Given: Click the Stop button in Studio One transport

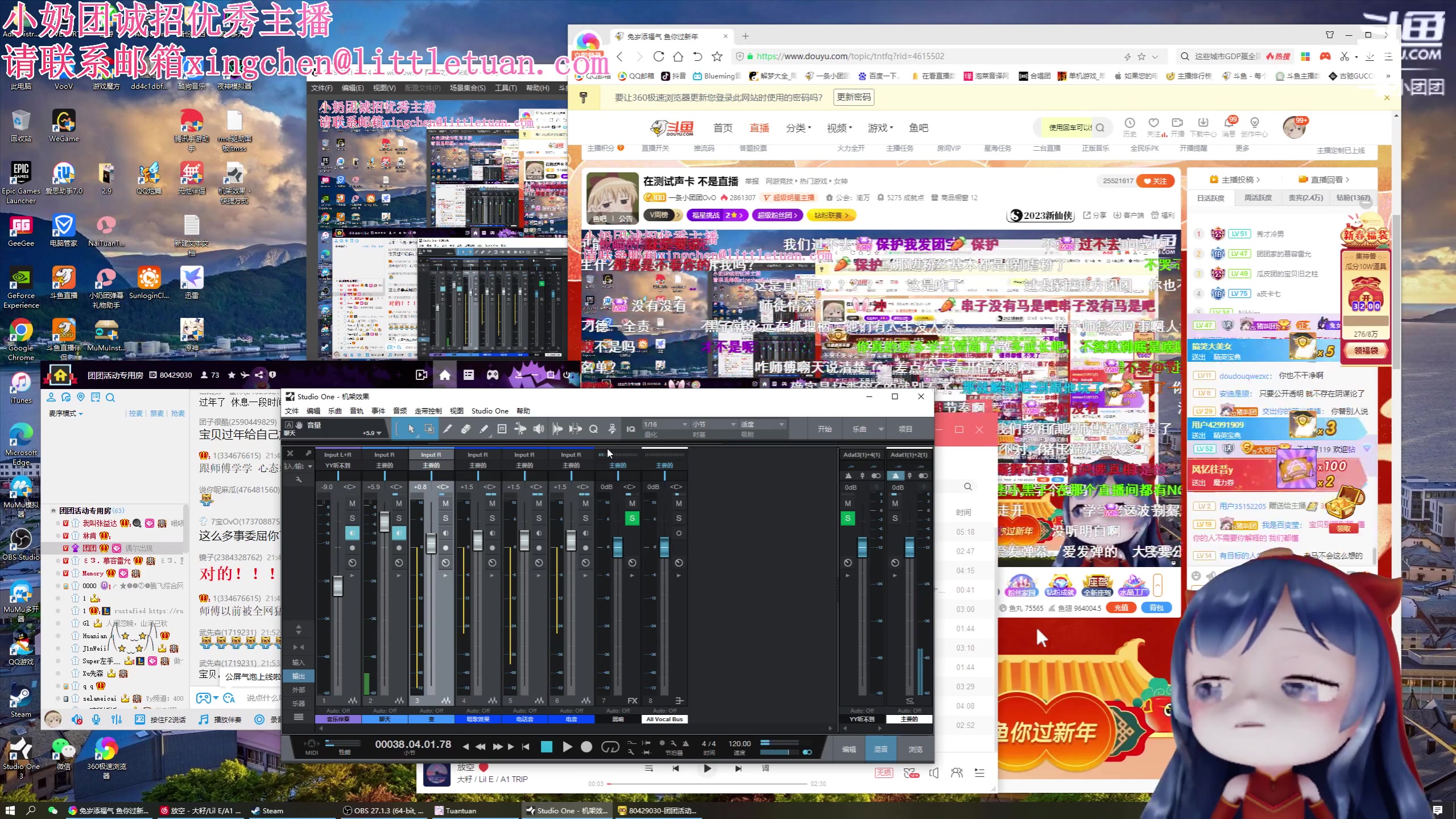Looking at the screenshot, I should (x=547, y=747).
